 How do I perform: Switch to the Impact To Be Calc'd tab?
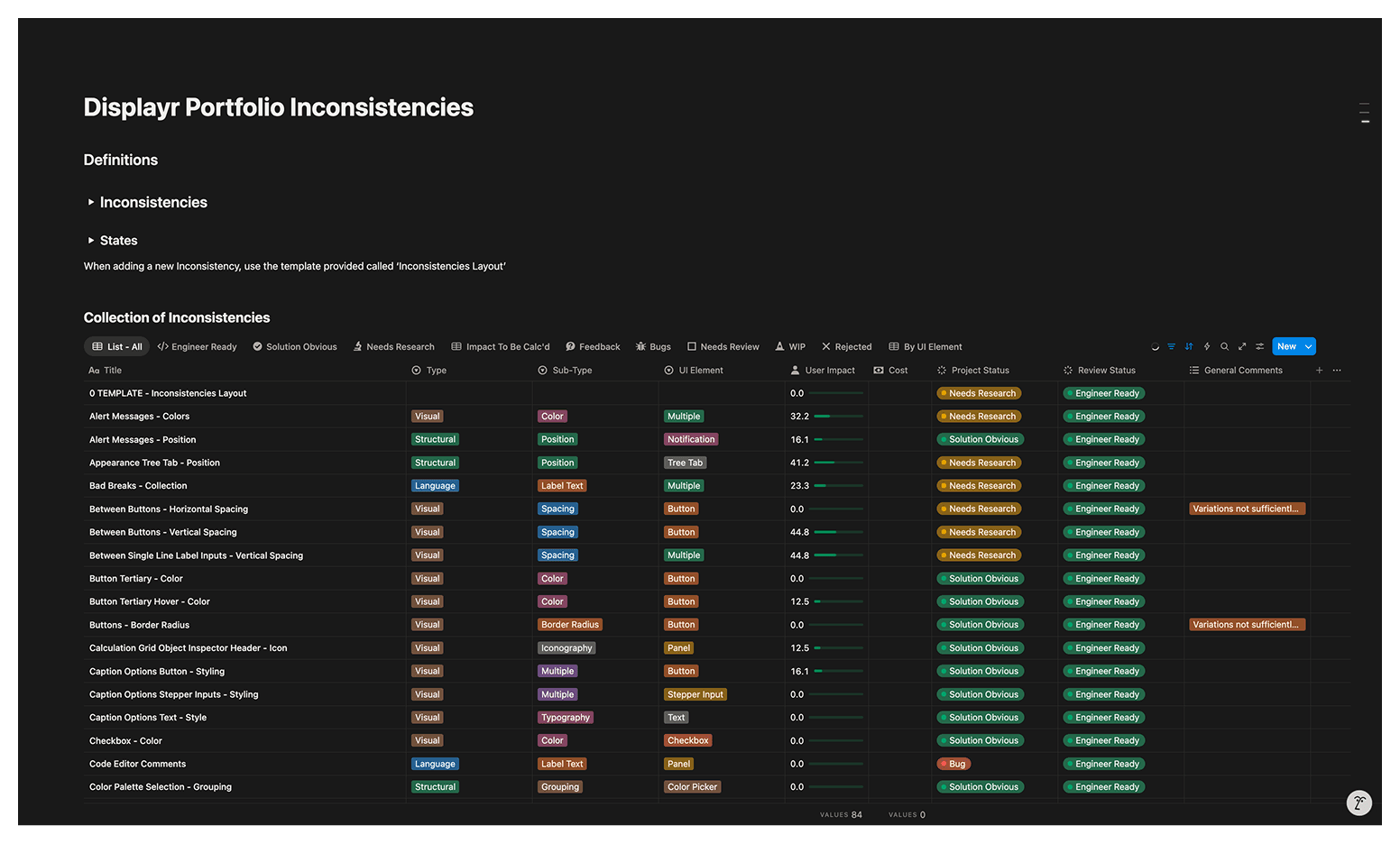click(x=501, y=346)
